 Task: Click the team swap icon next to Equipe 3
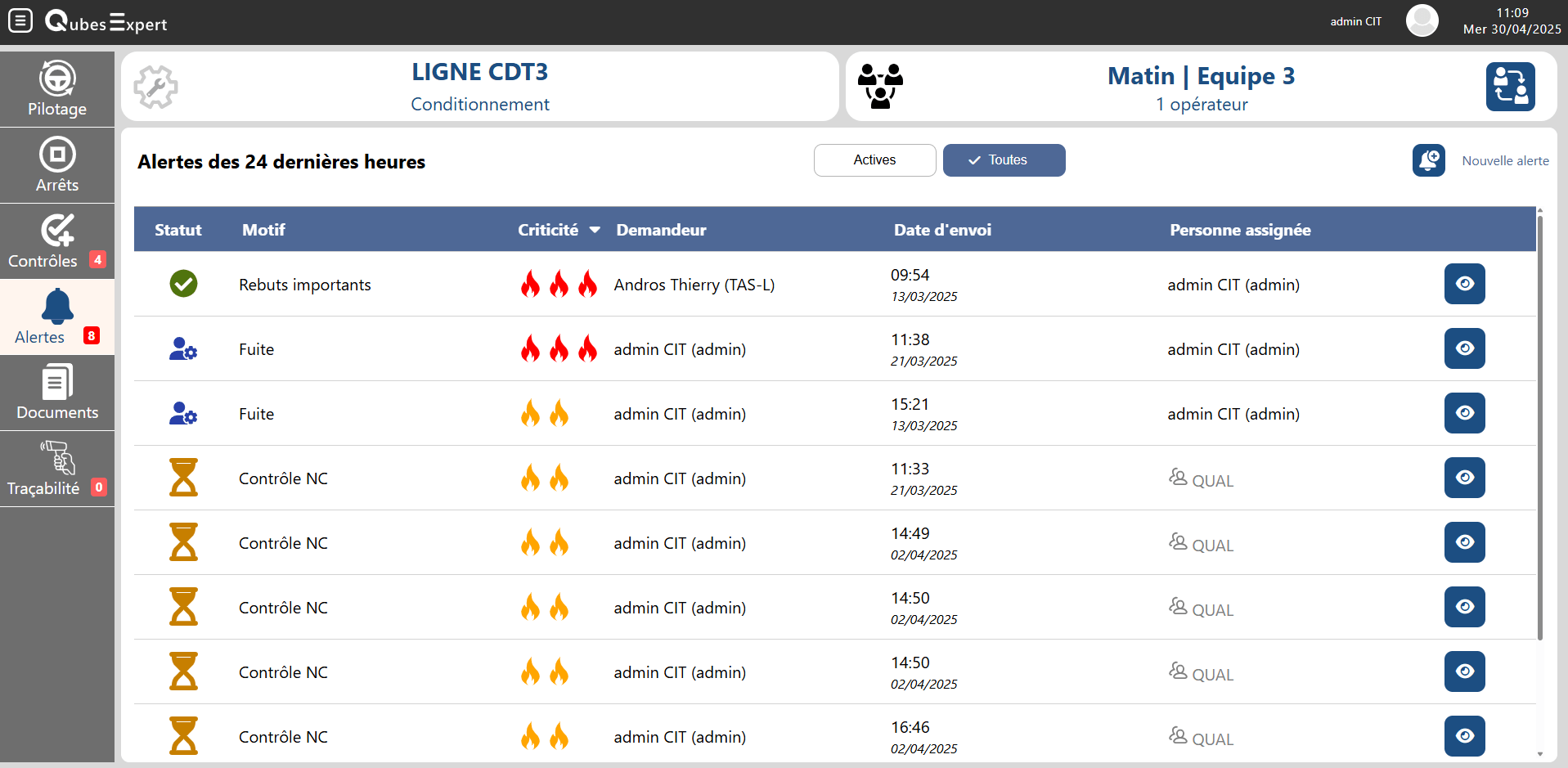[x=1510, y=86]
